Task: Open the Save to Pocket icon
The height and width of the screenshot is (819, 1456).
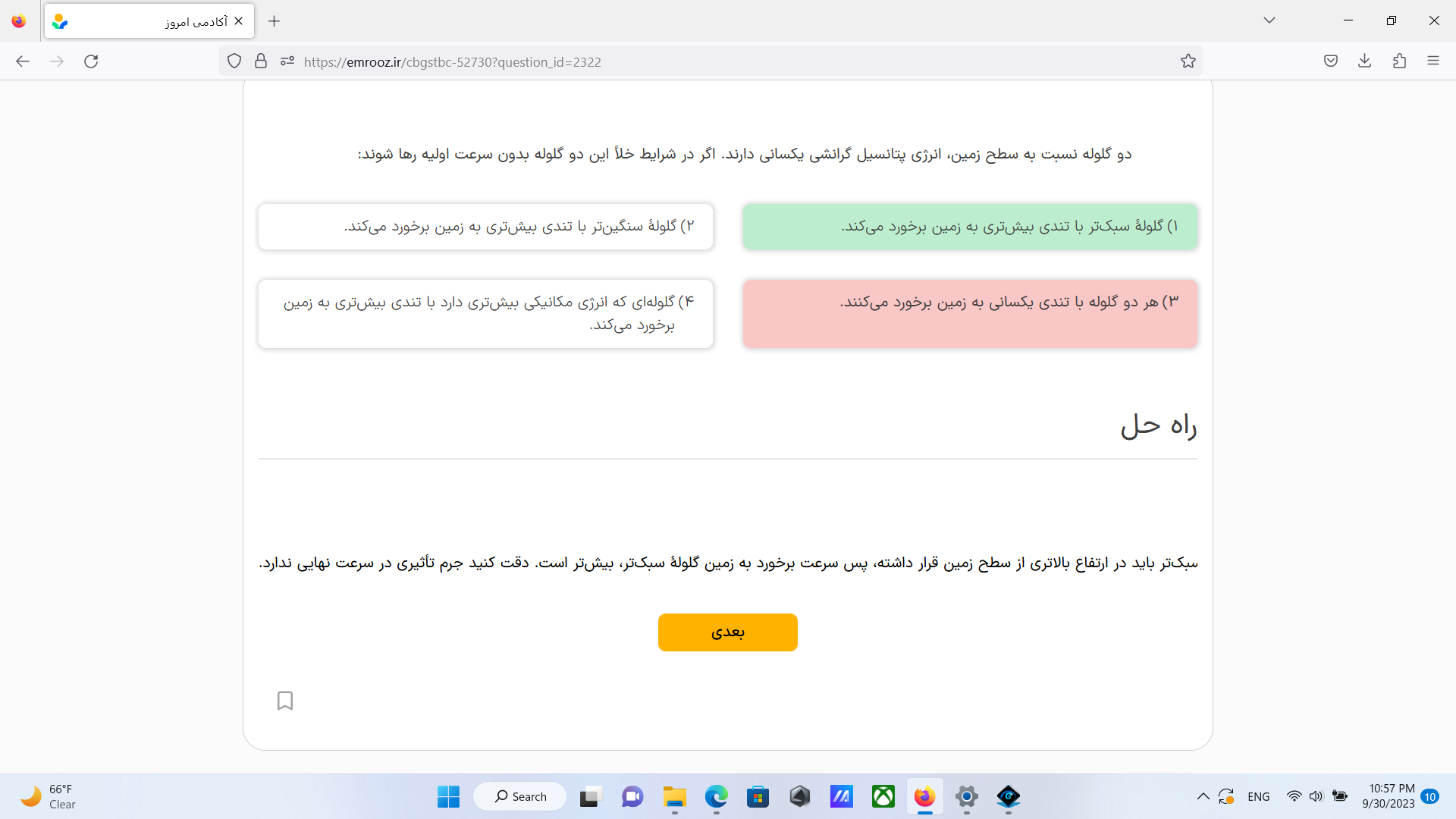Action: pos(1331,61)
